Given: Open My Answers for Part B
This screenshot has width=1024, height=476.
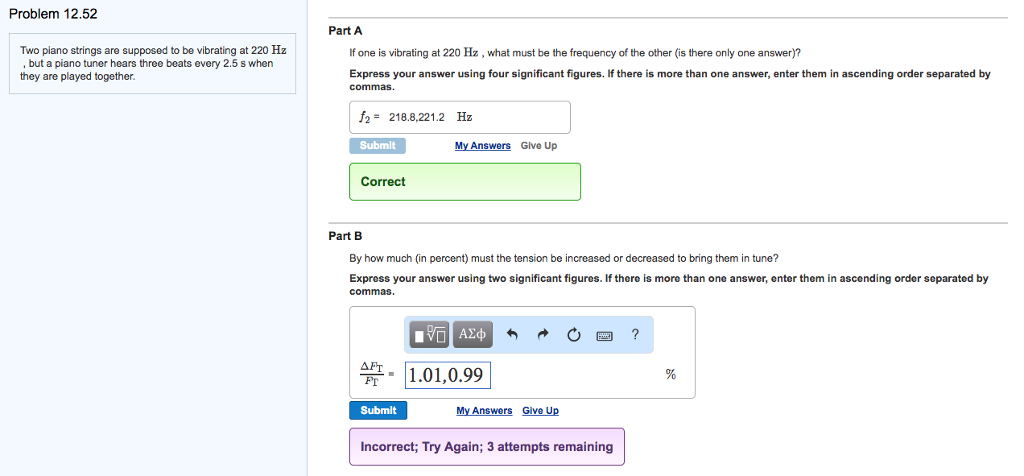Looking at the screenshot, I should [484, 411].
